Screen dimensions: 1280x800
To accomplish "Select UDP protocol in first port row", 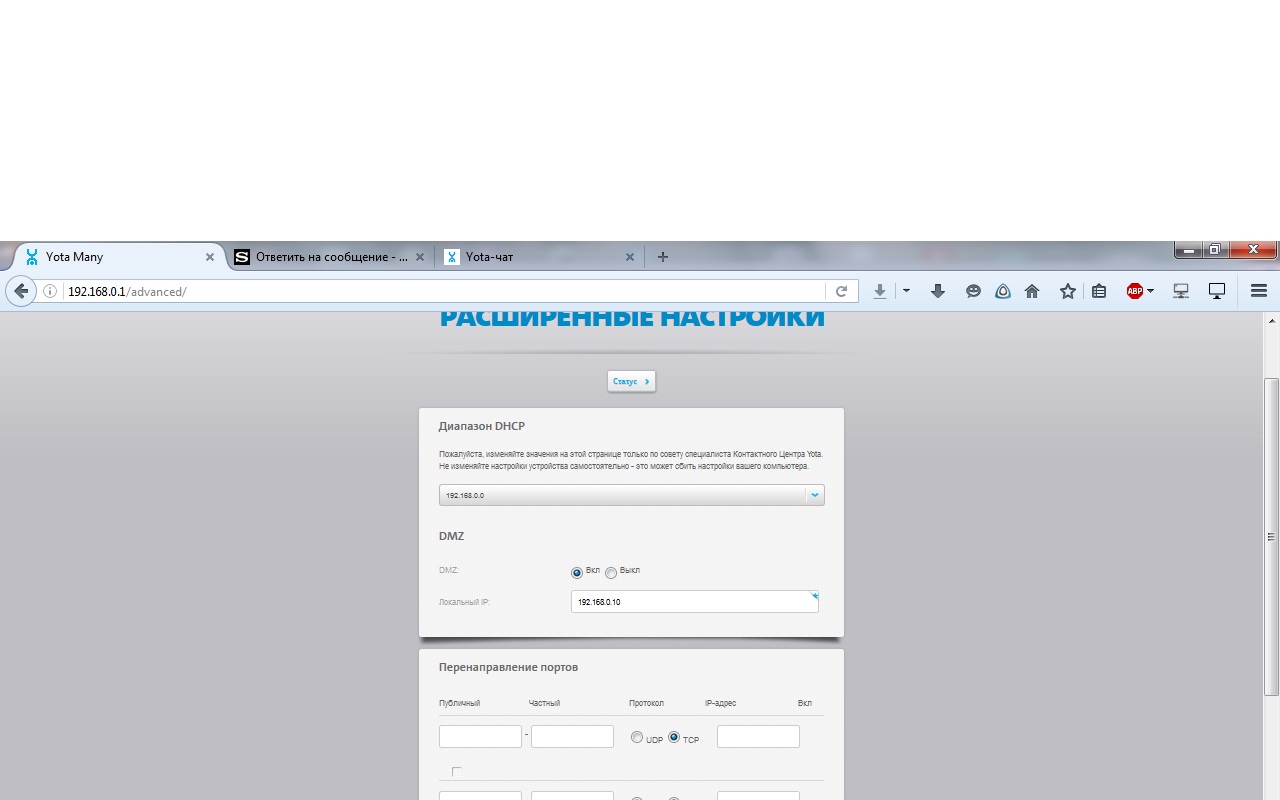I will 637,738.
